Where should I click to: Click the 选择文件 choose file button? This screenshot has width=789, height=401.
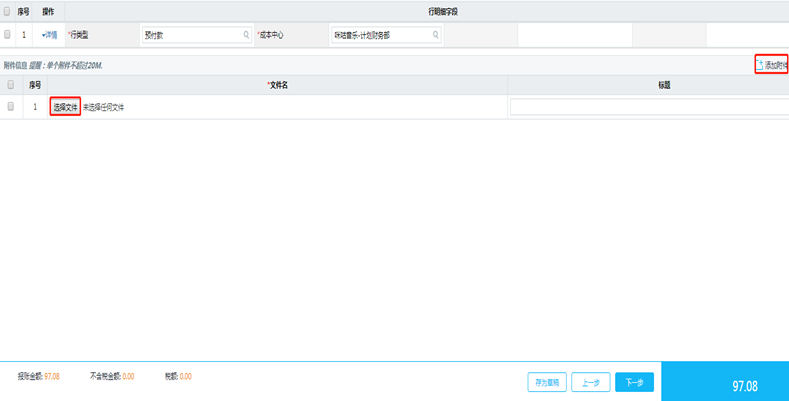point(65,107)
